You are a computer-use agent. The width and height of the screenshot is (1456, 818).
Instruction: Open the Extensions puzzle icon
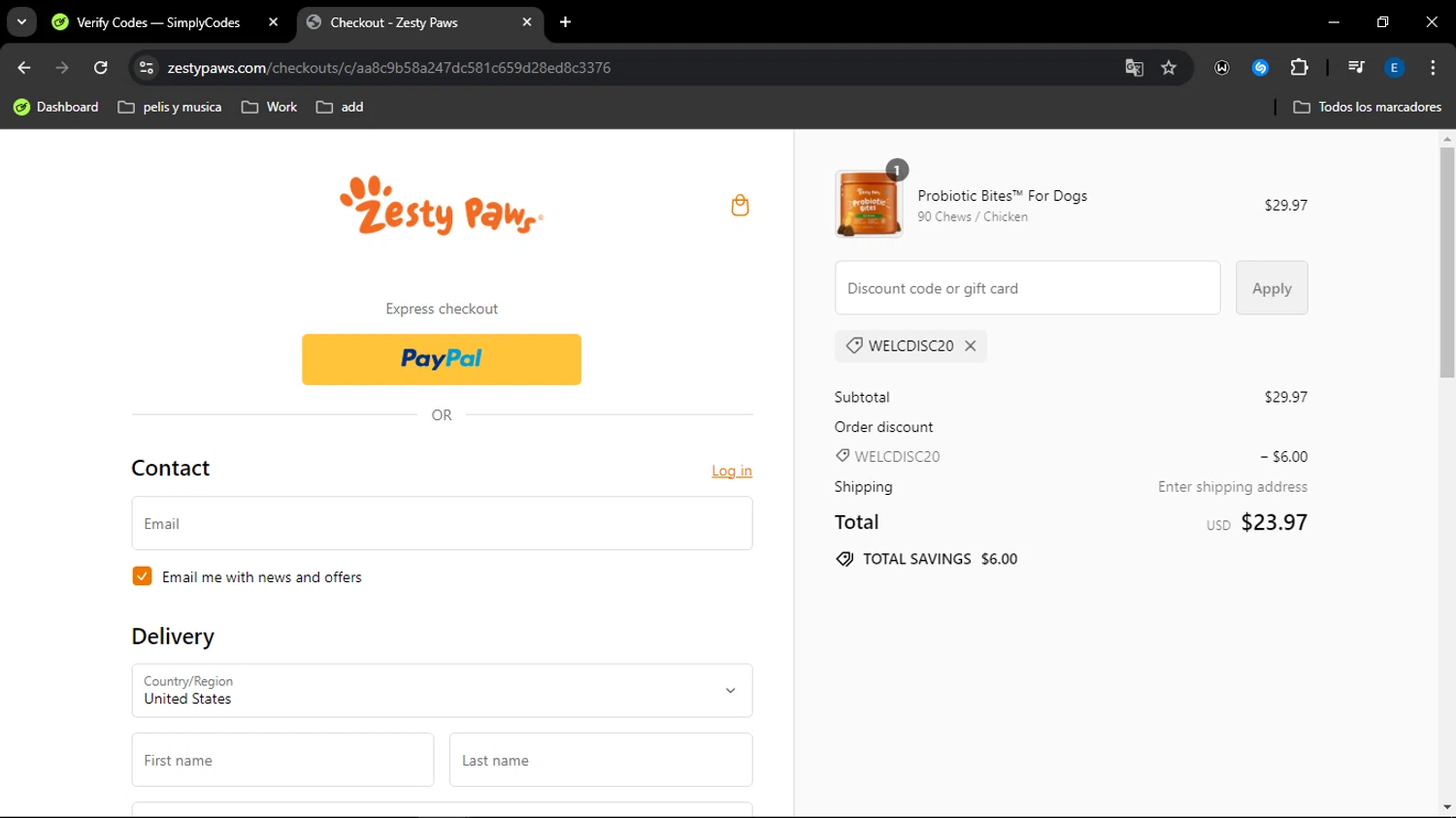[1299, 68]
